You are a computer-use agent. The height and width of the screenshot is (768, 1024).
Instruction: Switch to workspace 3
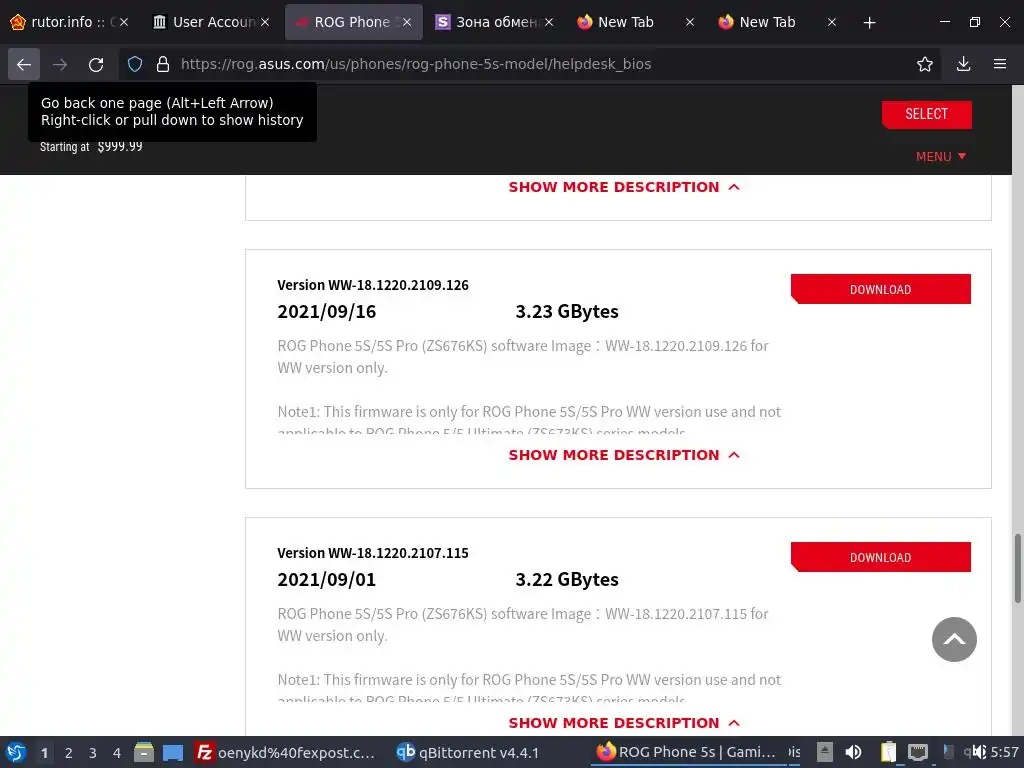coord(93,753)
